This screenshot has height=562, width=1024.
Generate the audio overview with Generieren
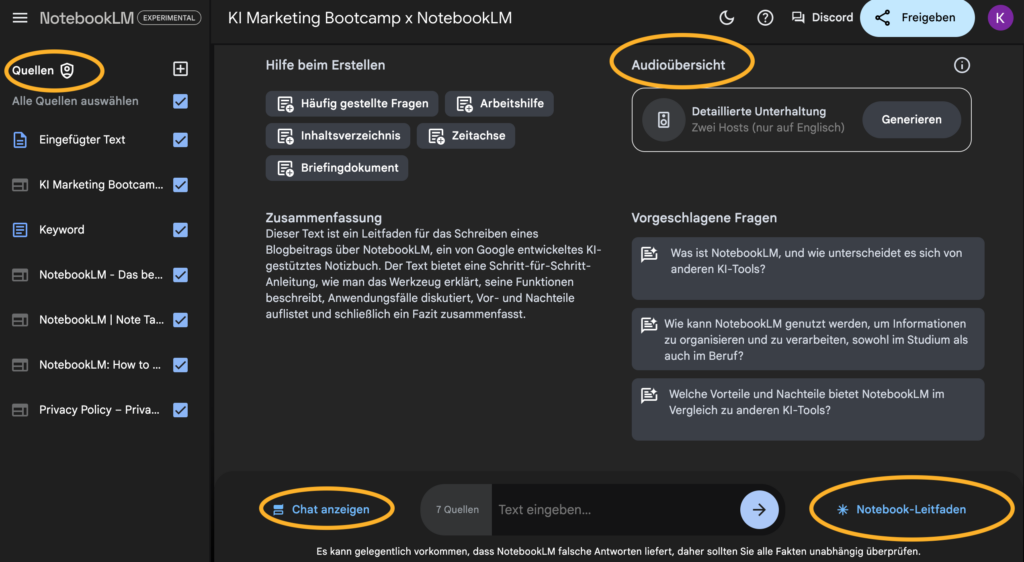point(911,120)
